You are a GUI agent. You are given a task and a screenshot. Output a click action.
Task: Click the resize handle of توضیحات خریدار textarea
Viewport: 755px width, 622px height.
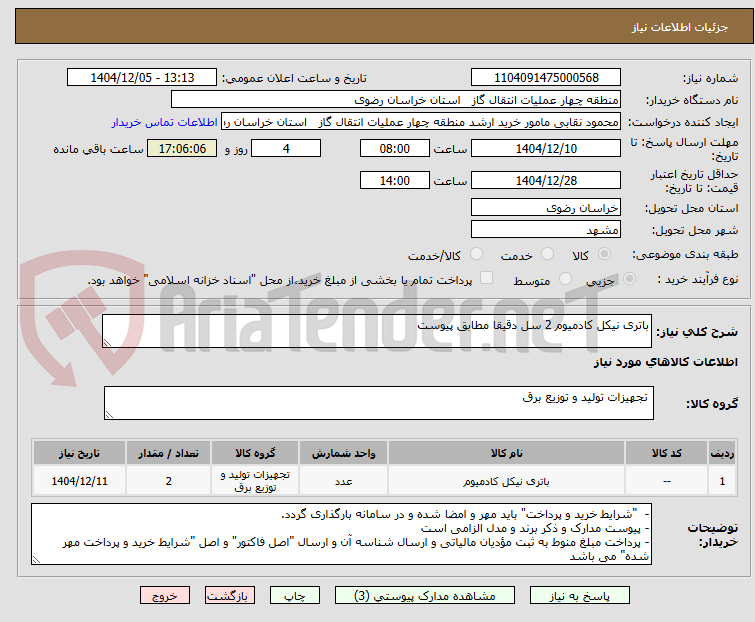point(36,559)
